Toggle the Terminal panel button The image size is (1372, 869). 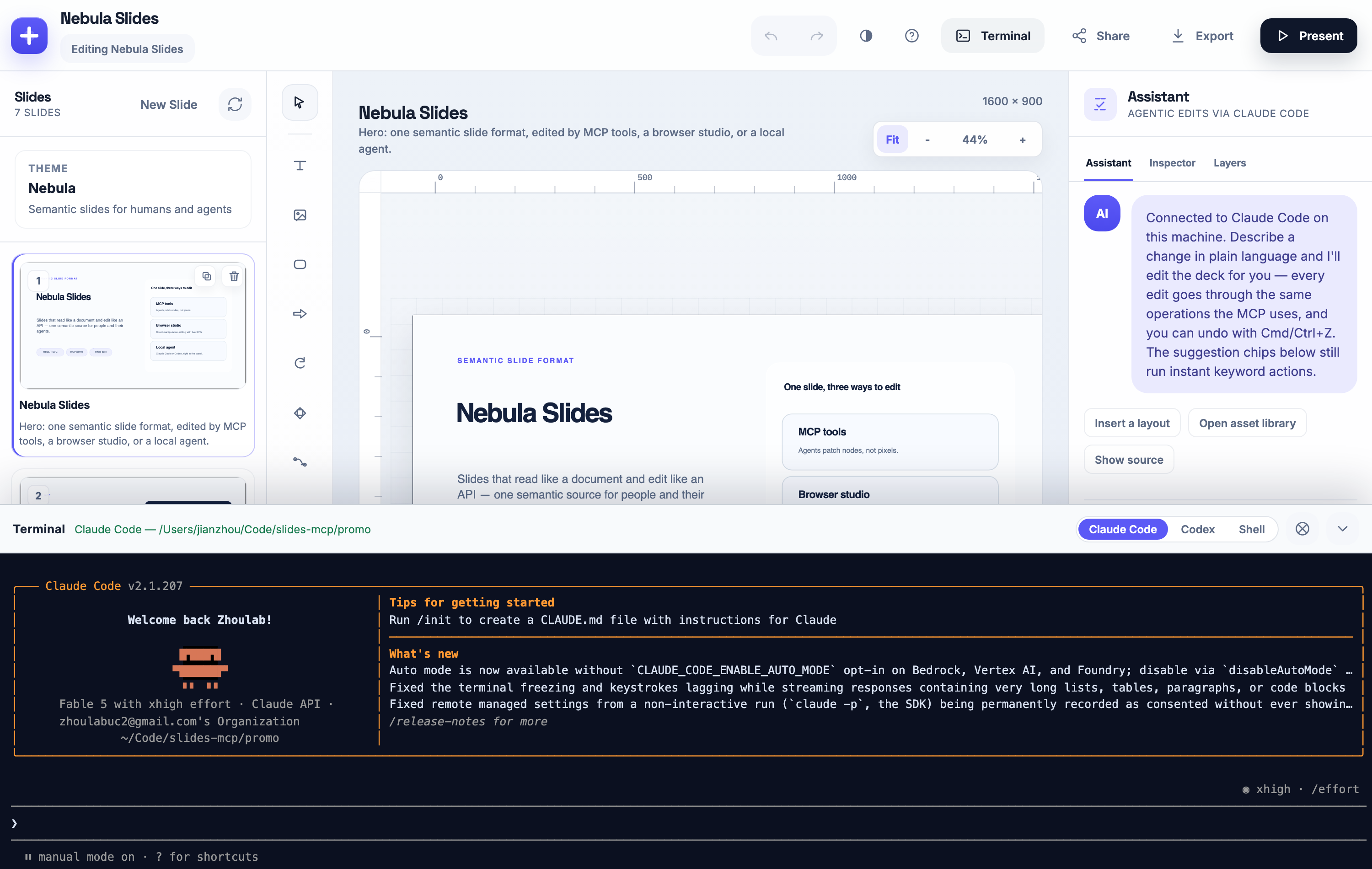pos(992,36)
